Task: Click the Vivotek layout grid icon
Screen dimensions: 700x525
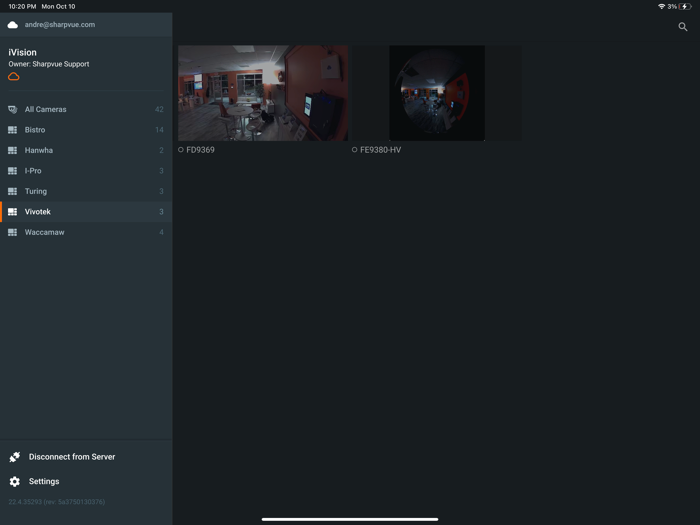Action: pos(12,212)
